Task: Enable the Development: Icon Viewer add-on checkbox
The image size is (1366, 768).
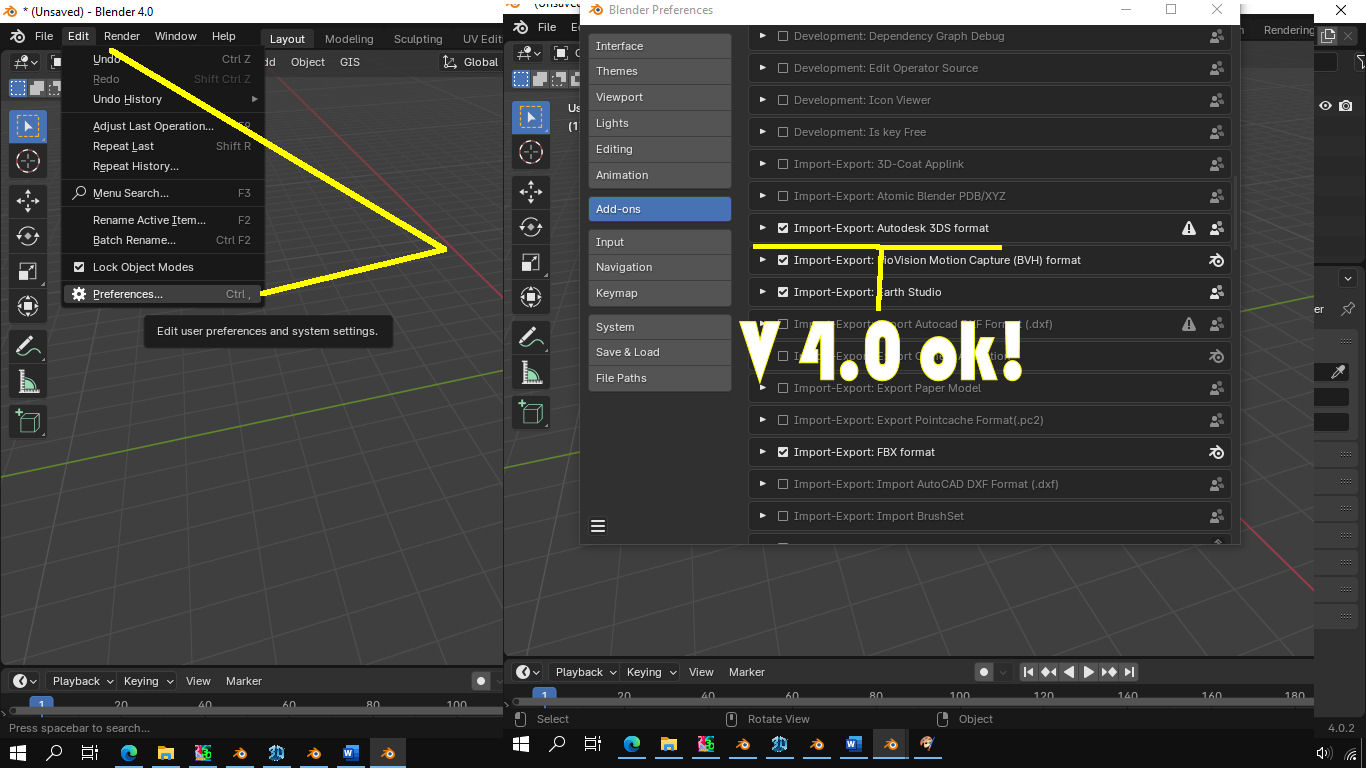Action: click(x=783, y=100)
